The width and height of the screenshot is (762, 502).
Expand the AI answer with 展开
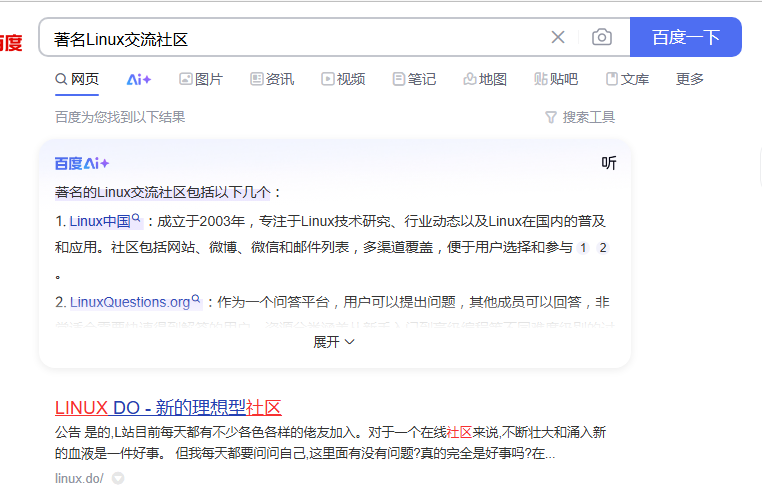(x=334, y=342)
